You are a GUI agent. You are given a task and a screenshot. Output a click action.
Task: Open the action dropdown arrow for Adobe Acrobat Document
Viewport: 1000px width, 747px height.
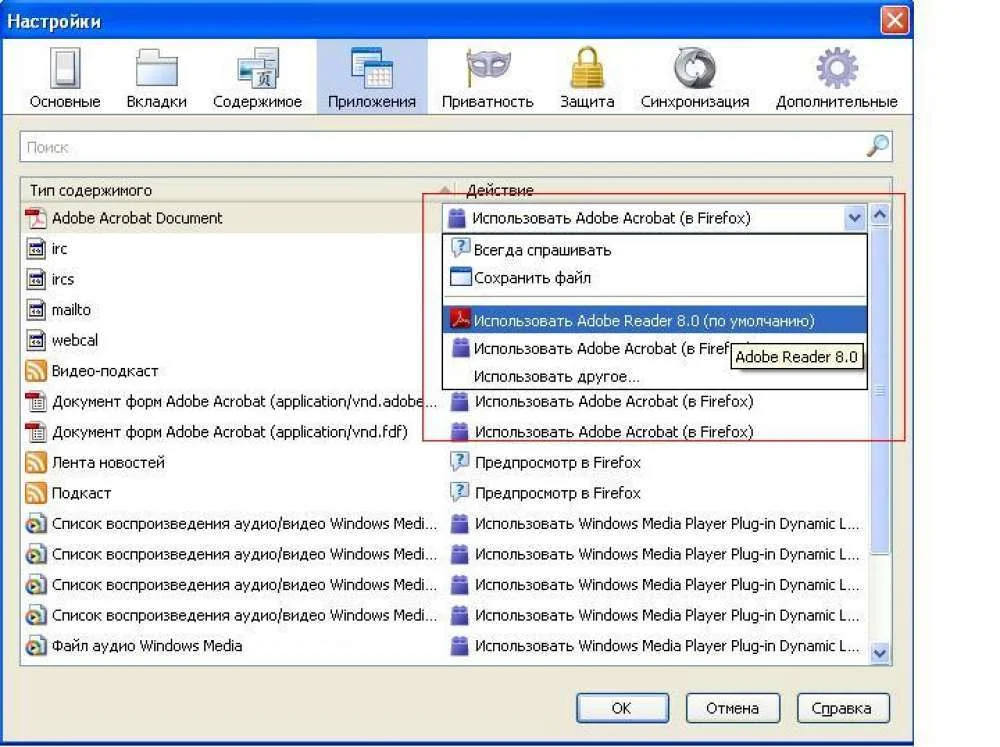(x=854, y=218)
